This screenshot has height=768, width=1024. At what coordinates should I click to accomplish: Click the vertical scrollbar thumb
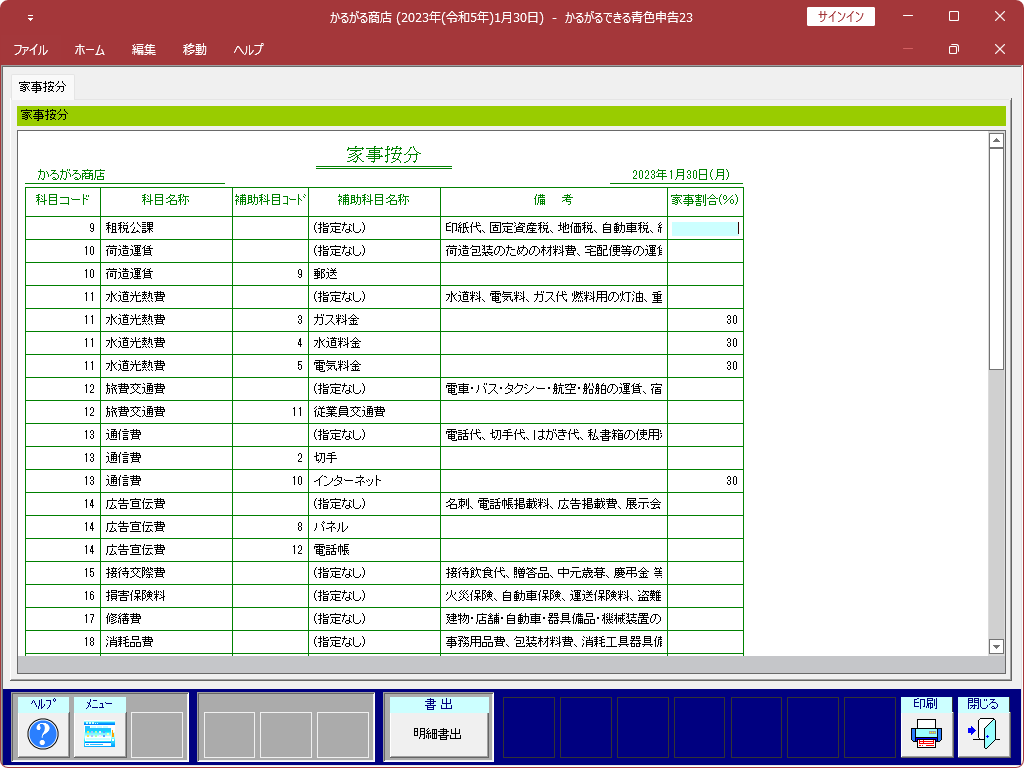(996, 259)
